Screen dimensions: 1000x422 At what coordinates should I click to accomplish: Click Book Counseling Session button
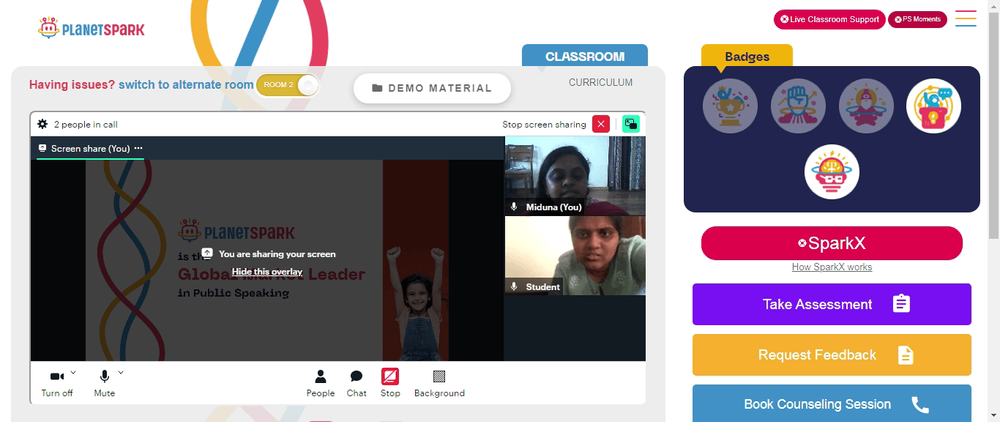(832, 404)
